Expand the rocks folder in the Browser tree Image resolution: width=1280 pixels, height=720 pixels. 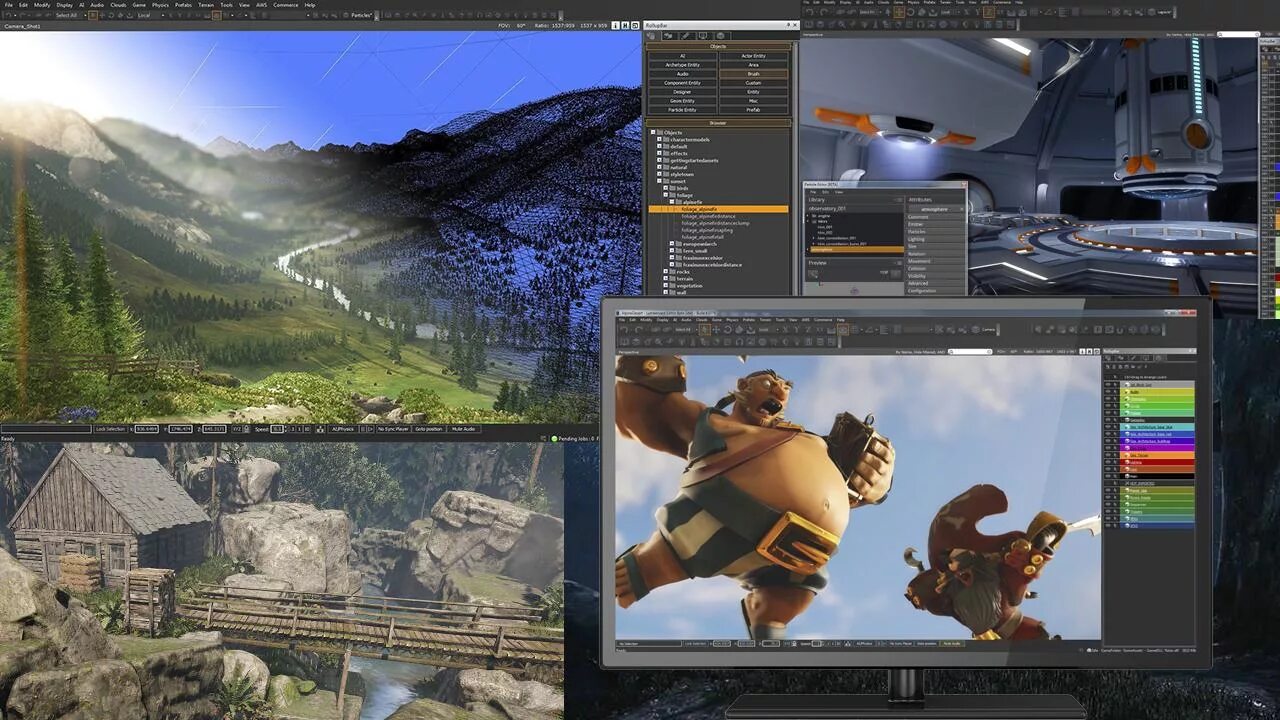coord(666,271)
